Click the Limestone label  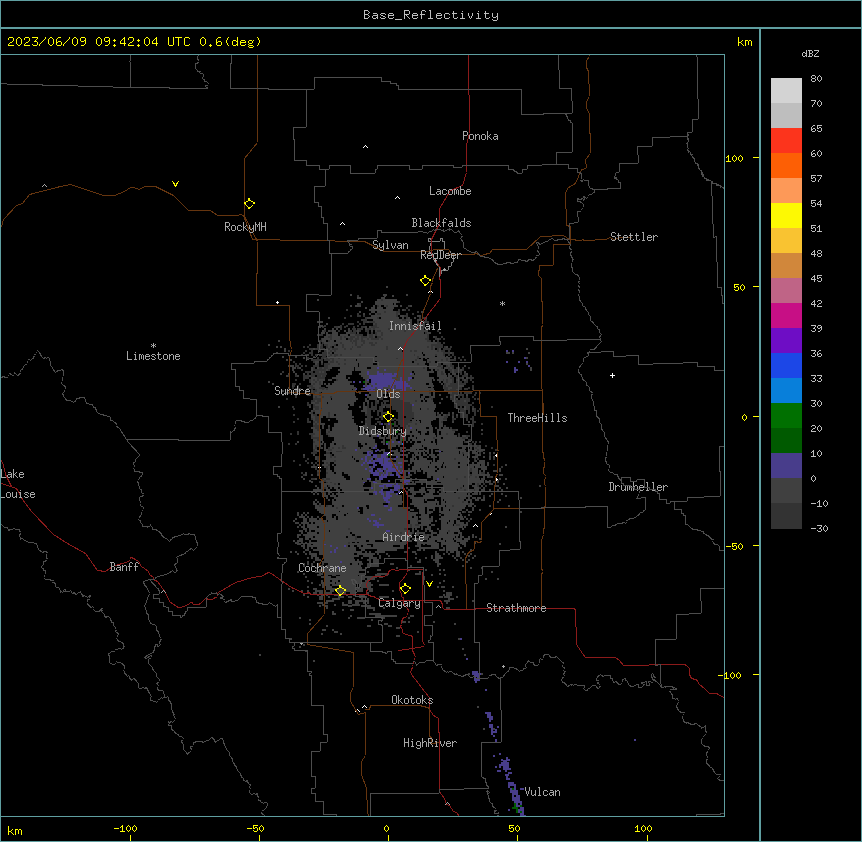coord(153,356)
